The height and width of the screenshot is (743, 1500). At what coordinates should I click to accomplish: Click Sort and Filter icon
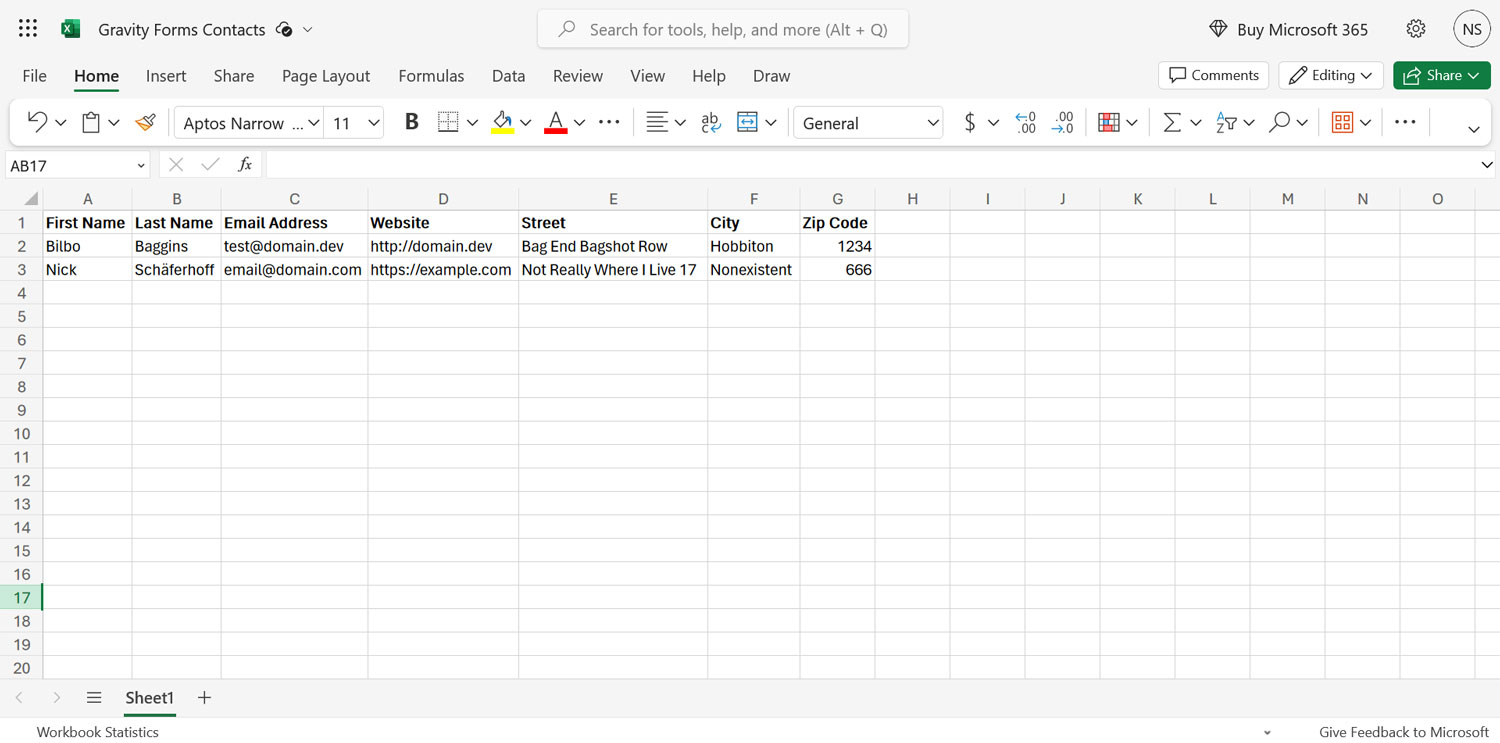pyautogui.click(x=1226, y=122)
